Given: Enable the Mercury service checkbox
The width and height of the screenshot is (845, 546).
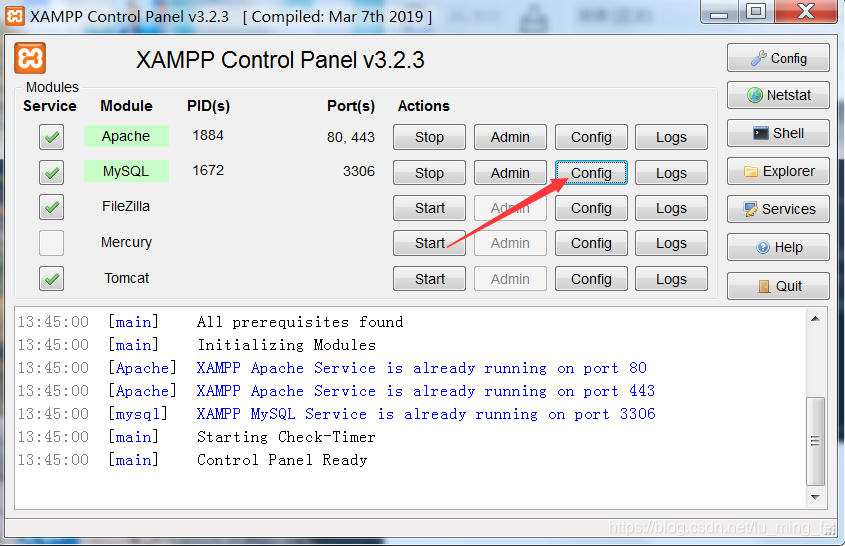Looking at the screenshot, I should [x=51, y=243].
